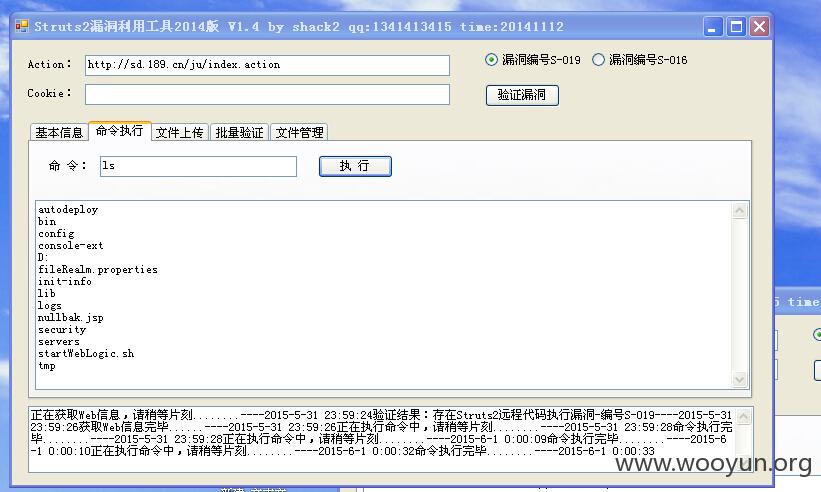
Task: Open the 文件上传 tab
Action: (179, 132)
